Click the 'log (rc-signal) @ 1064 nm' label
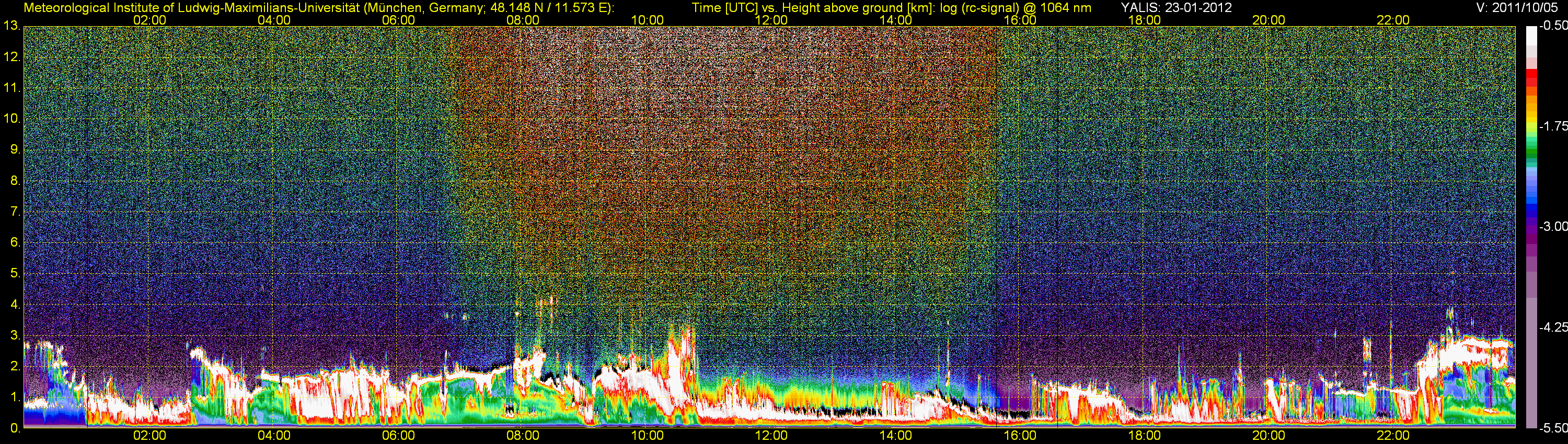The width and height of the screenshot is (1568, 444). click(x=1016, y=7)
